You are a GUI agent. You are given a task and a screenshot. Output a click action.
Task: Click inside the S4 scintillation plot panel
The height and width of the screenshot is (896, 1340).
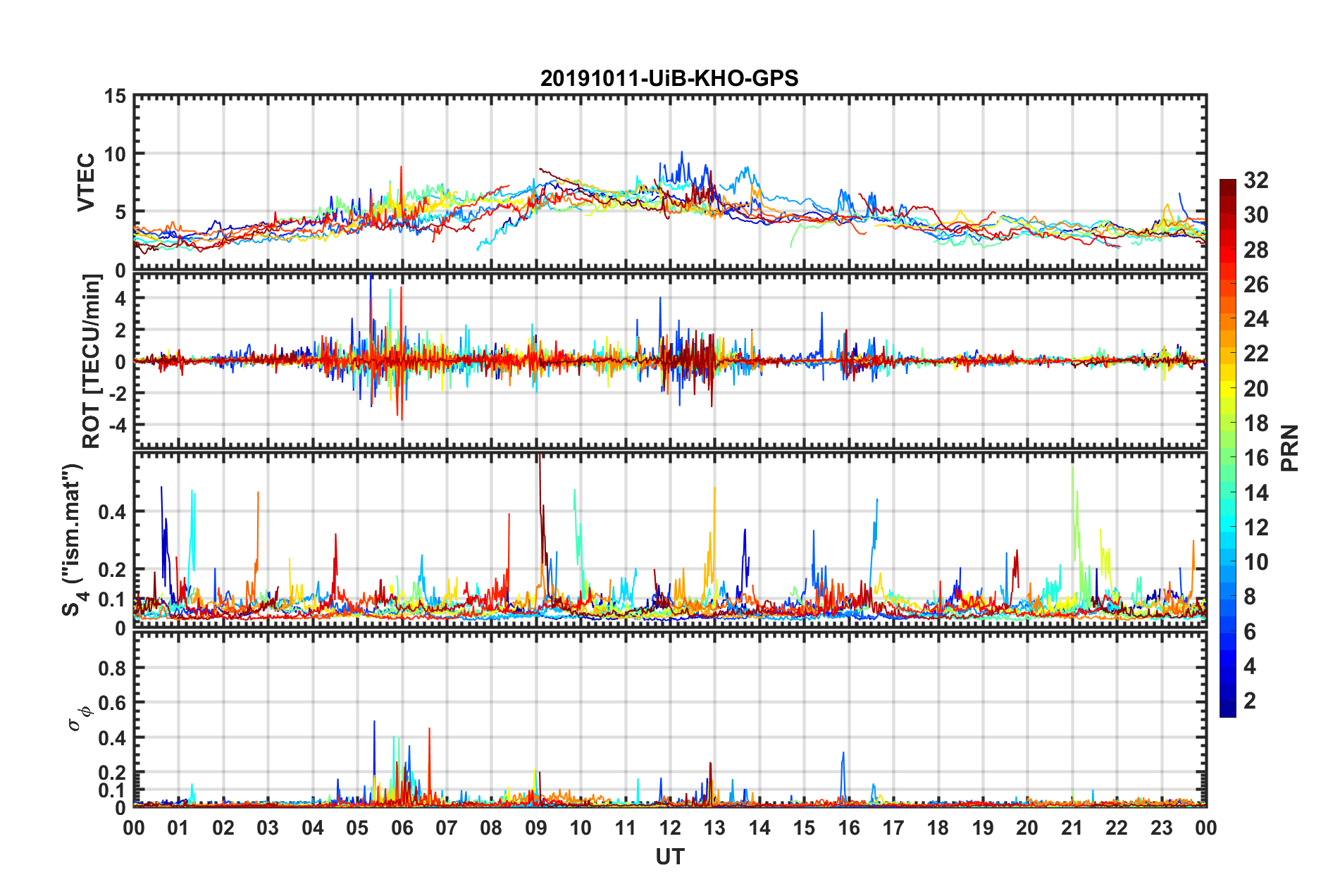(x=670, y=540)
